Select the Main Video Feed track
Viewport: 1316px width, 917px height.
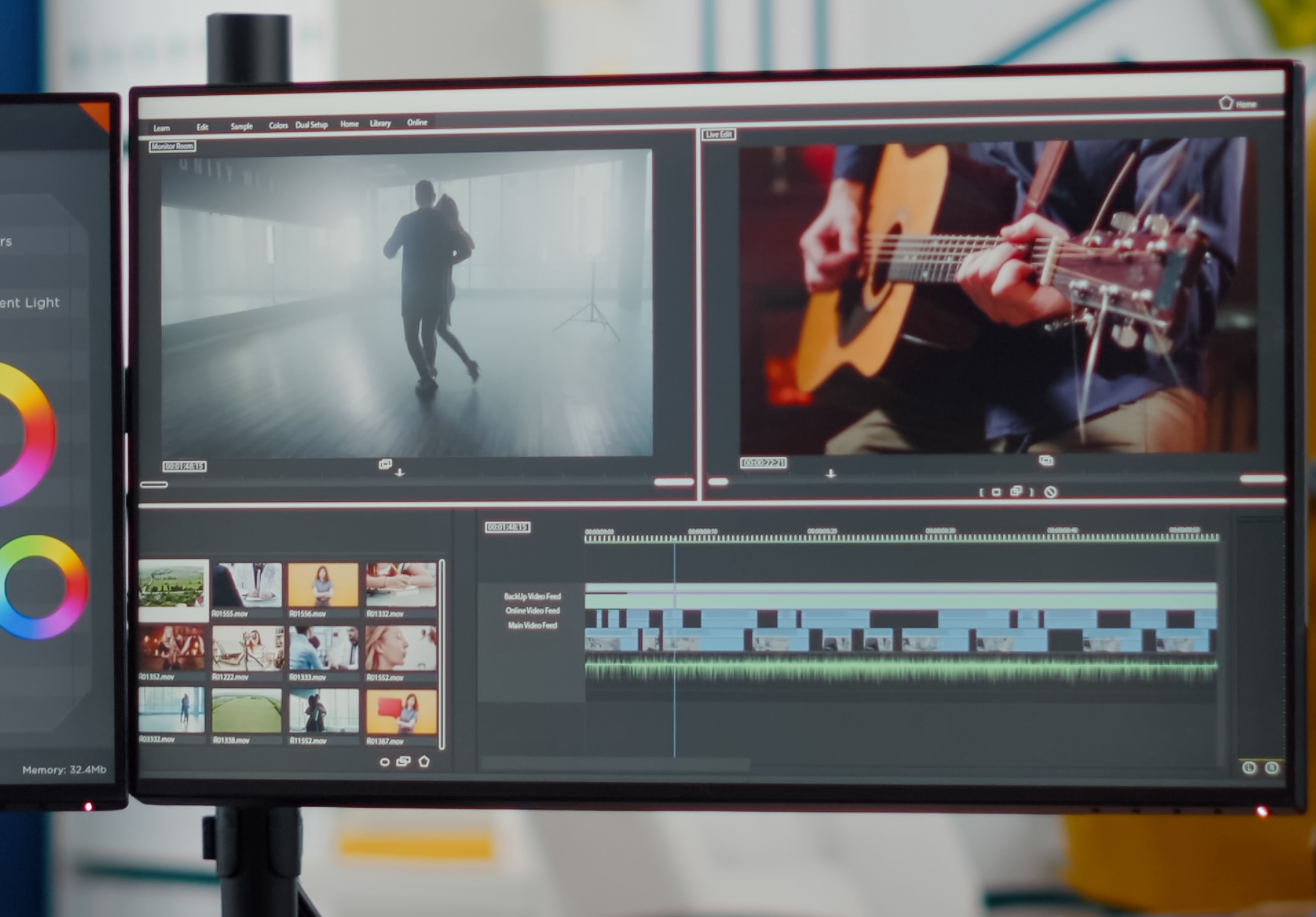(532, 626)
